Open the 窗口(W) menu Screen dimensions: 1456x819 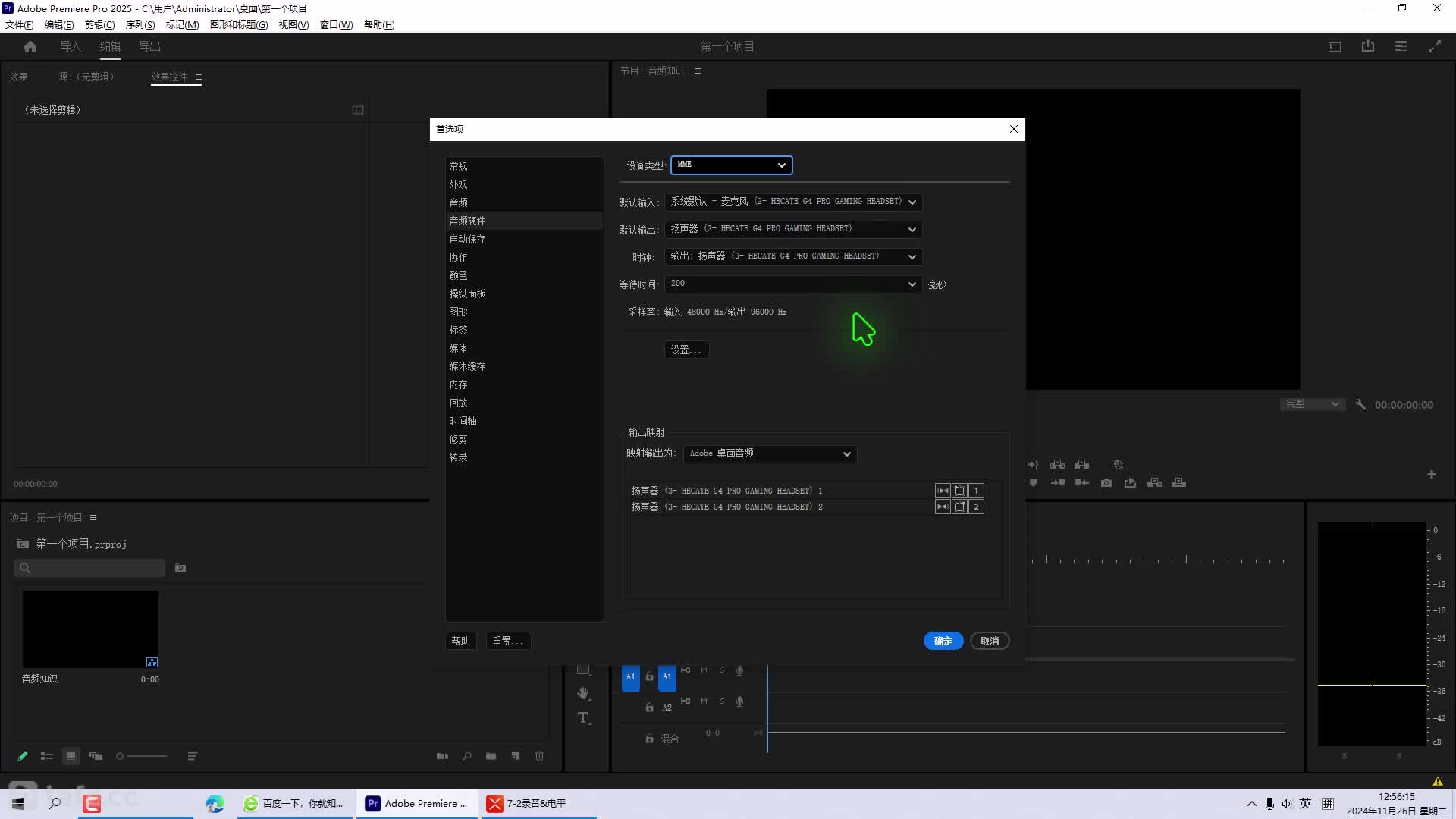(x=336, y=24)
